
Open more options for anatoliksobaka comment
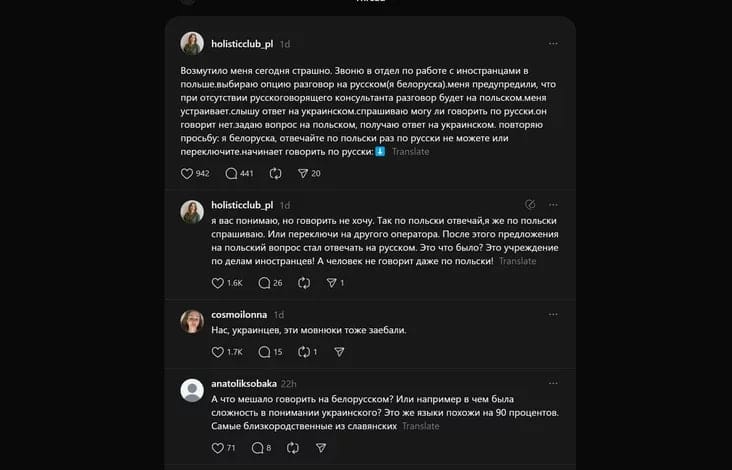[x=553, y=383]
